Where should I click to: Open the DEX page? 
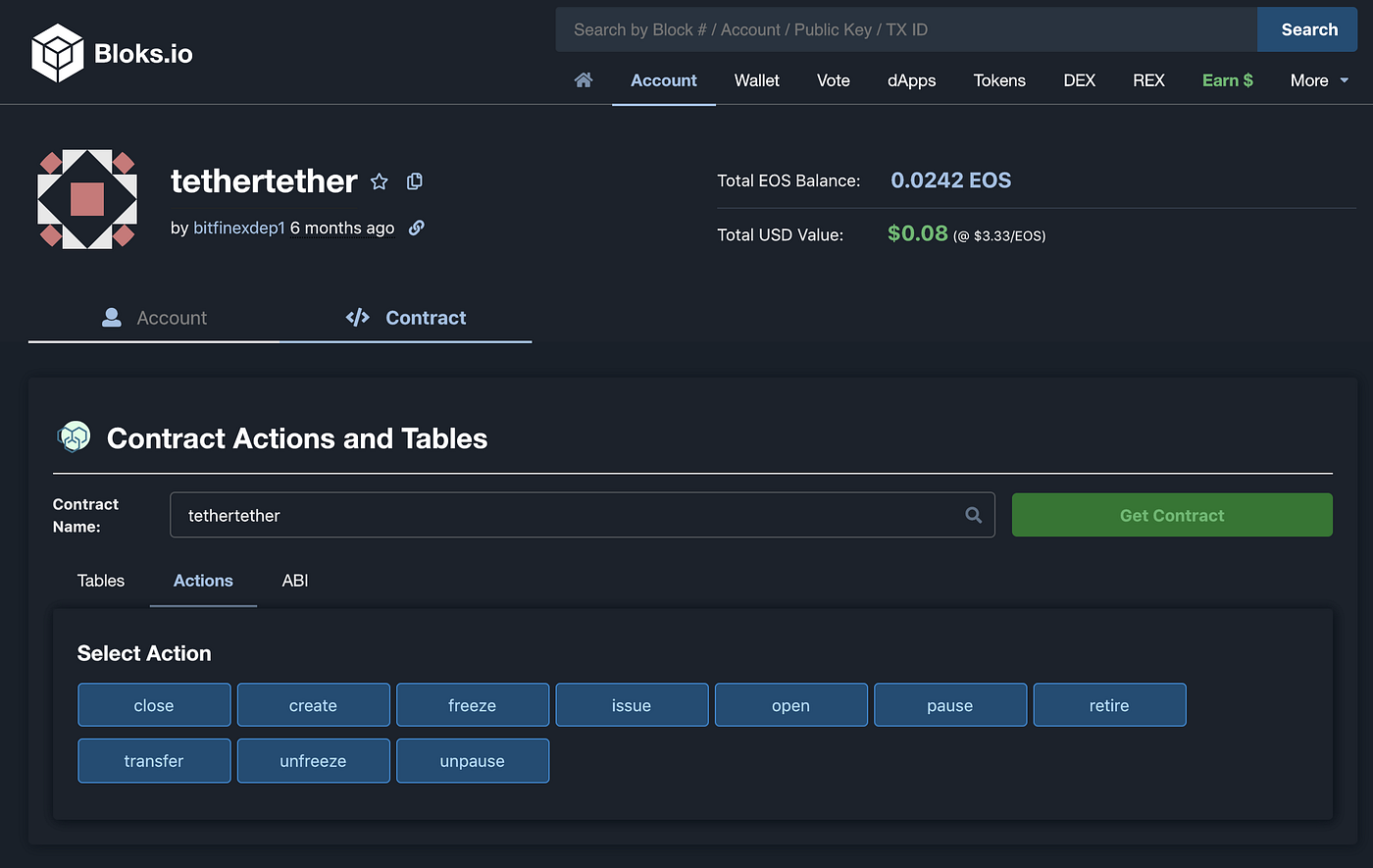(1080, 80)
